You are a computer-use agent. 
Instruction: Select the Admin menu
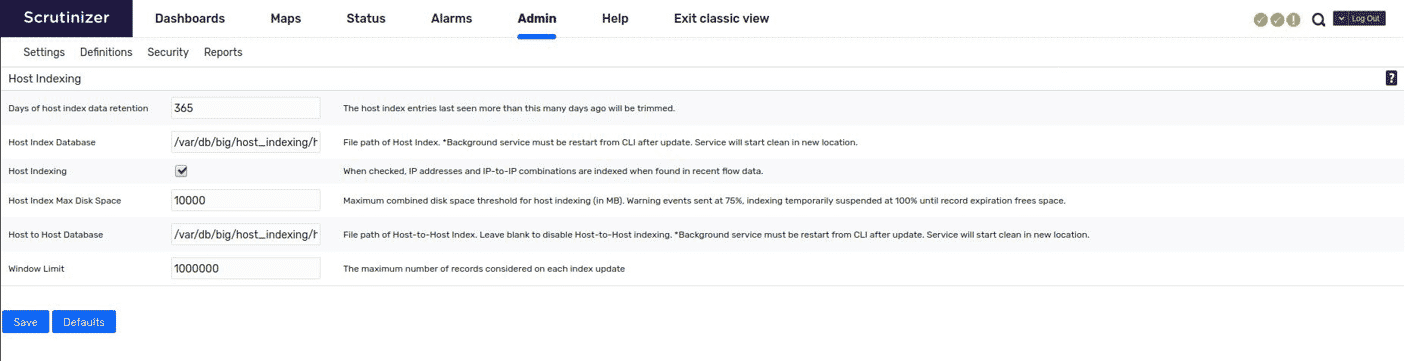(537, 18)
